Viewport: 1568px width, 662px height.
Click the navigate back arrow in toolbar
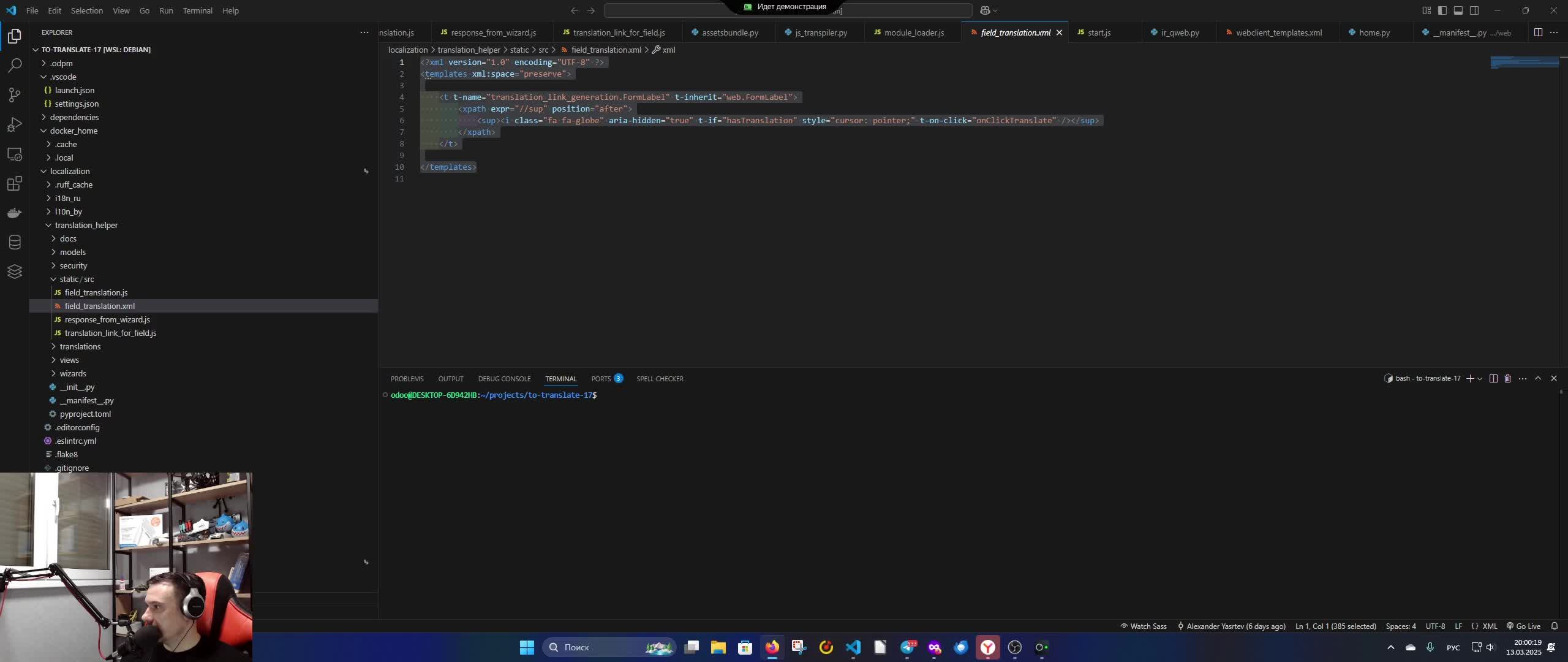573,10
